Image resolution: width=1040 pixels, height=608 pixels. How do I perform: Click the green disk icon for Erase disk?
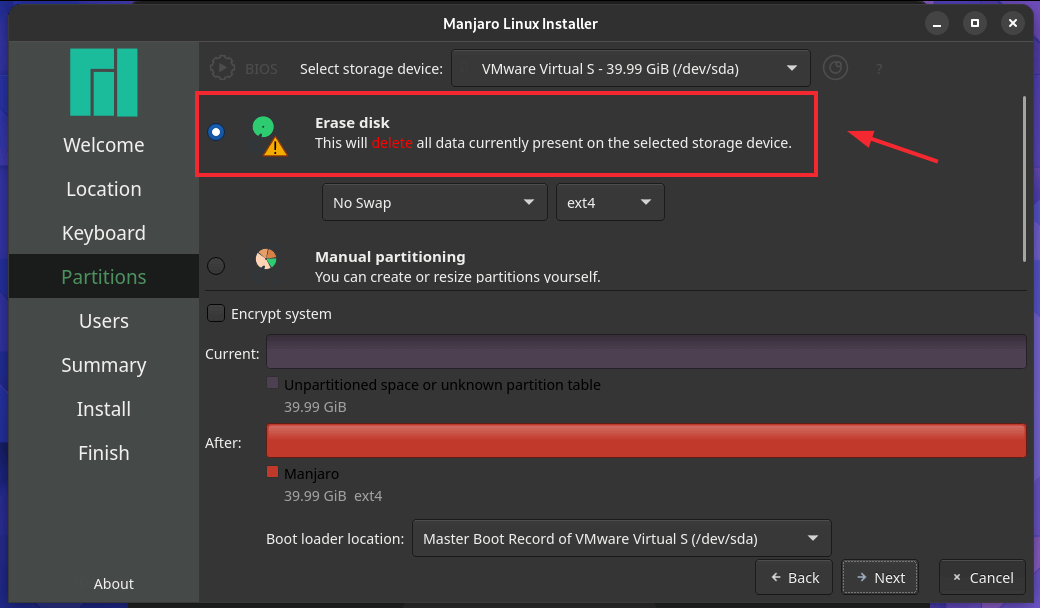click(x=265, y=125)
